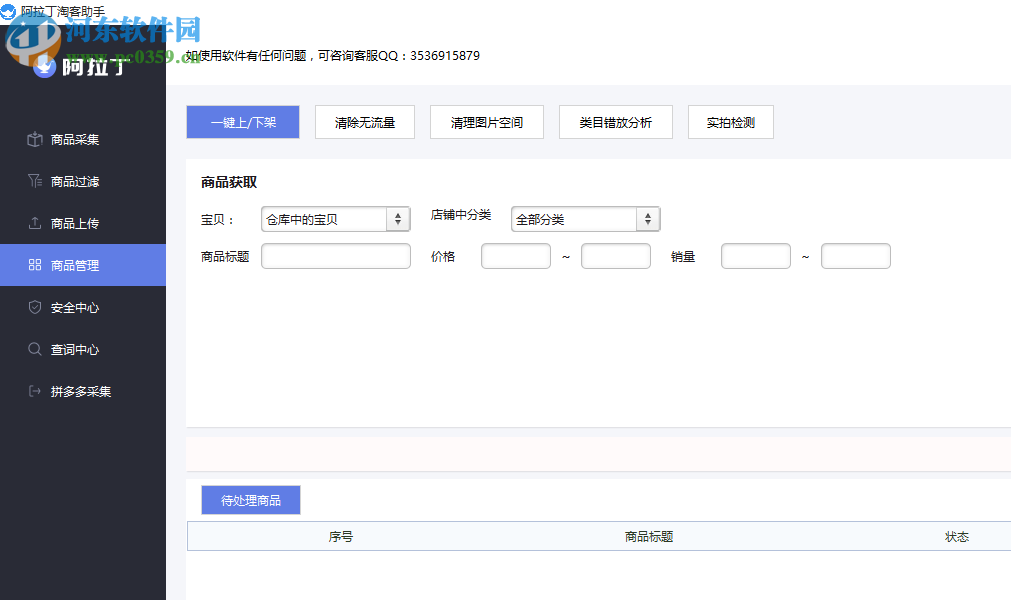Switch to the 一键上/下架 tab
This screenshot has height=600, width=1011.
pyautogui.click(x=242, y=121)
